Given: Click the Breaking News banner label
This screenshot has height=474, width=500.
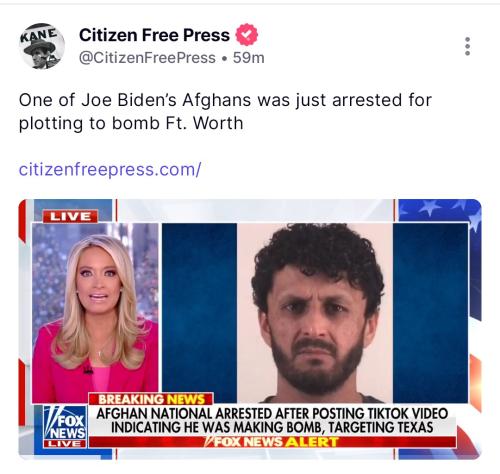Looking at the screenshot, I should pos(151,399).
